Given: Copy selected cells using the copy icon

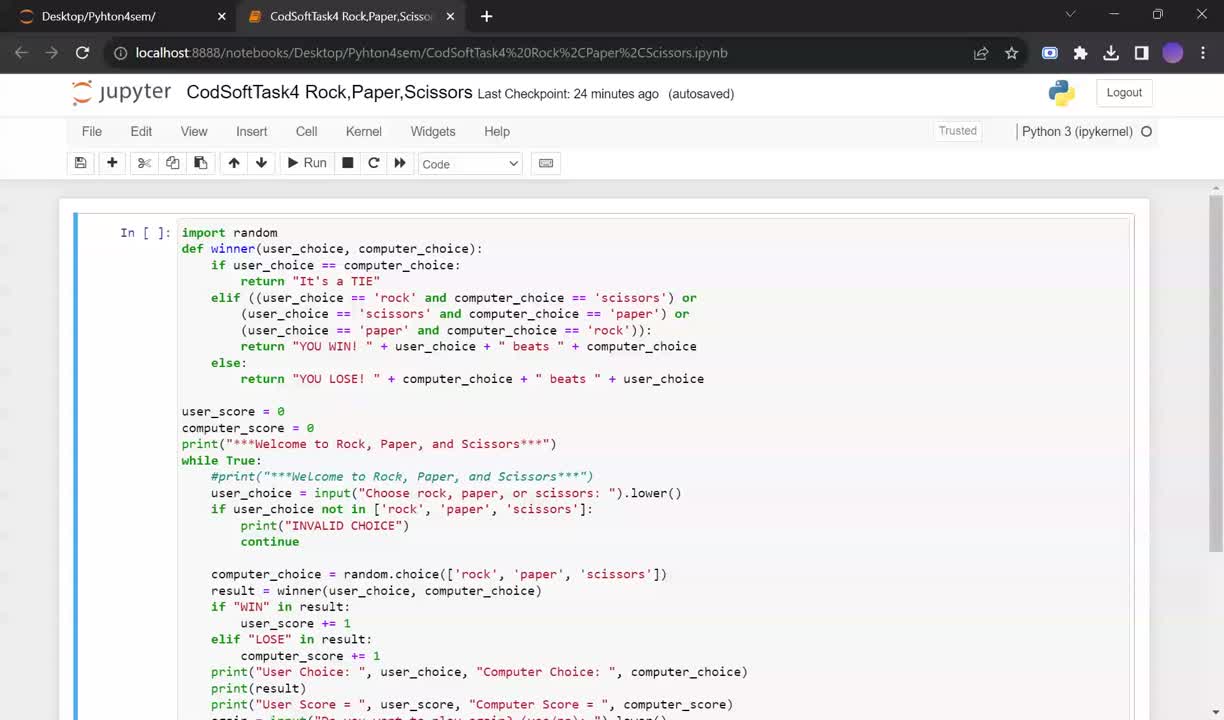Looking at the screenshot, I should tap(172, 163).
